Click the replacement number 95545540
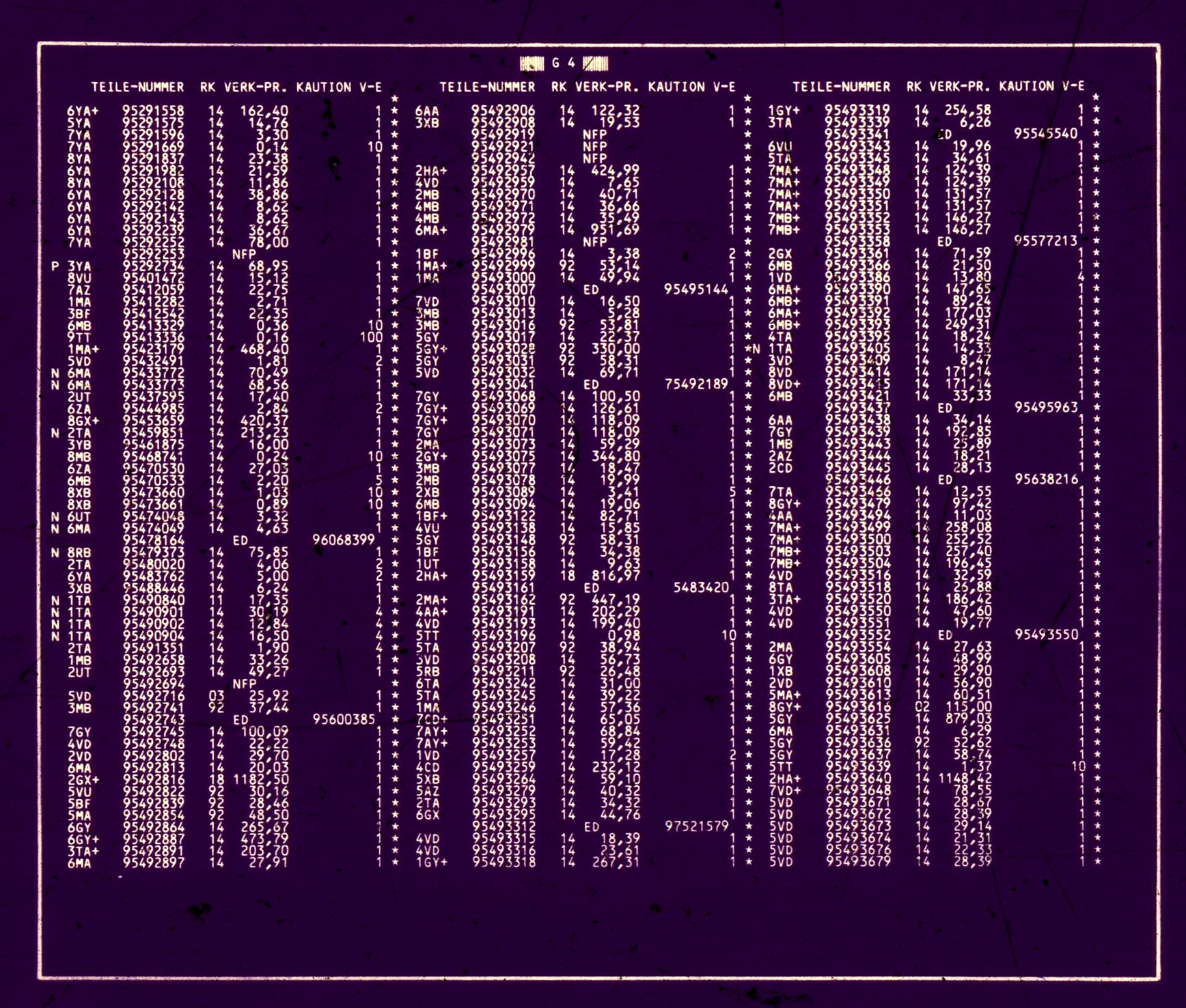The width and height of the screenshot is (1186, 1008). click(1045, 133)
